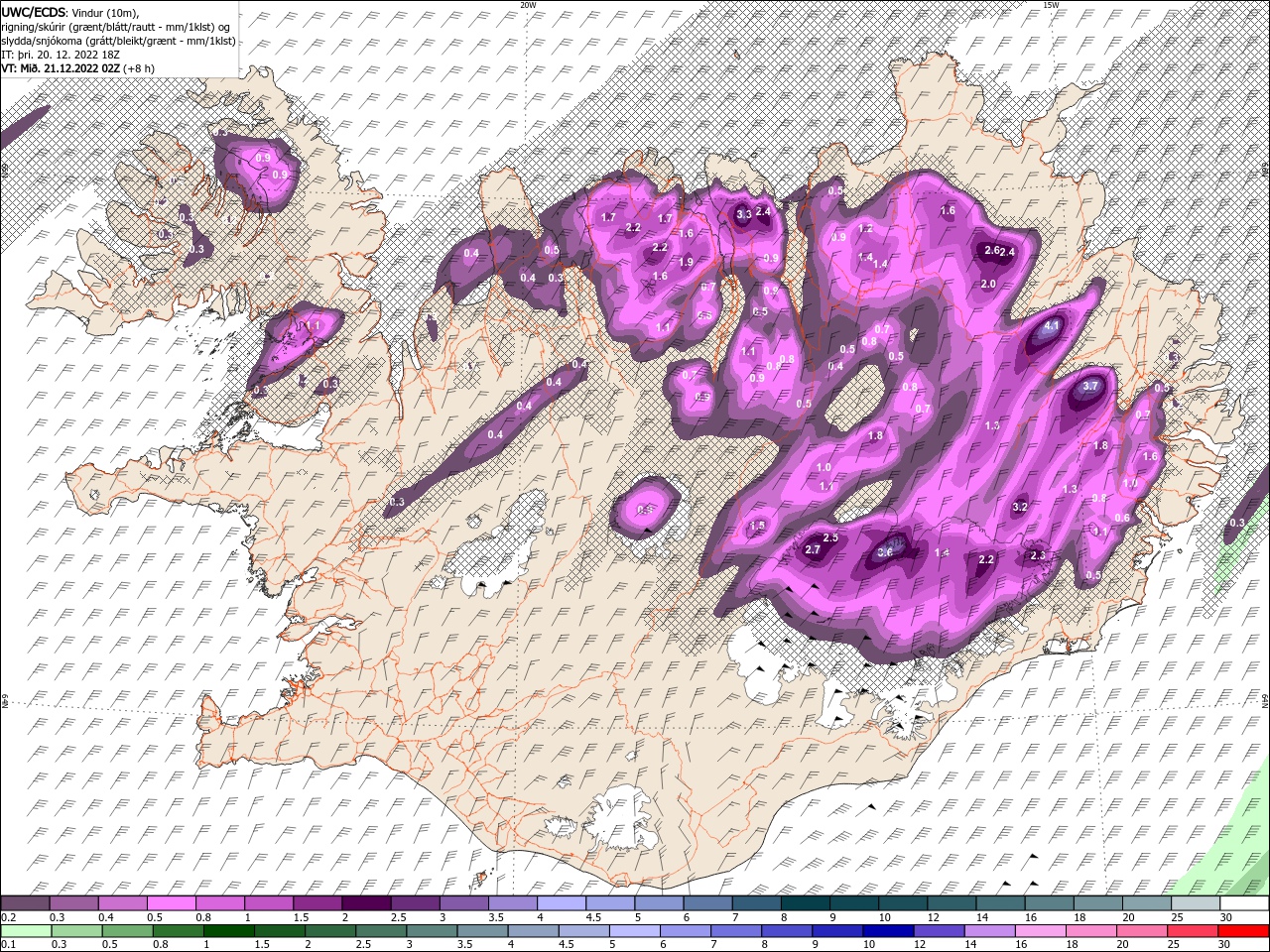Click the '0.1' label on the rain scale
Viewport: 1270px width, 952px height.
click(x=8, y=944)
